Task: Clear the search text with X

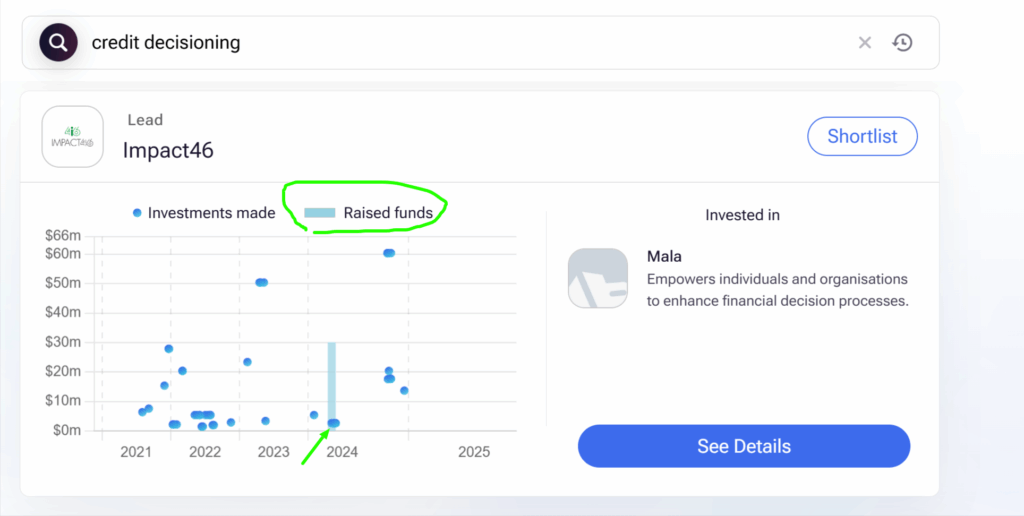Action: (x=865, y=43)
